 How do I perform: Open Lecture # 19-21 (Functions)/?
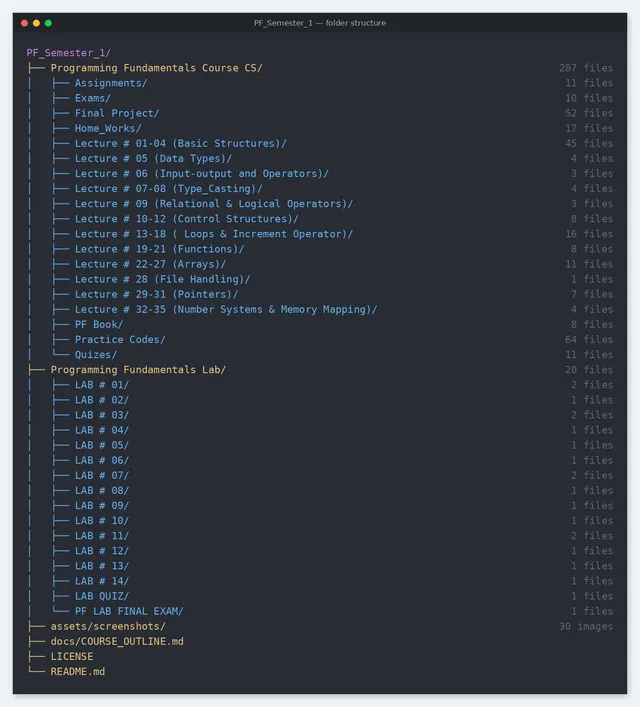coord(160,249)
